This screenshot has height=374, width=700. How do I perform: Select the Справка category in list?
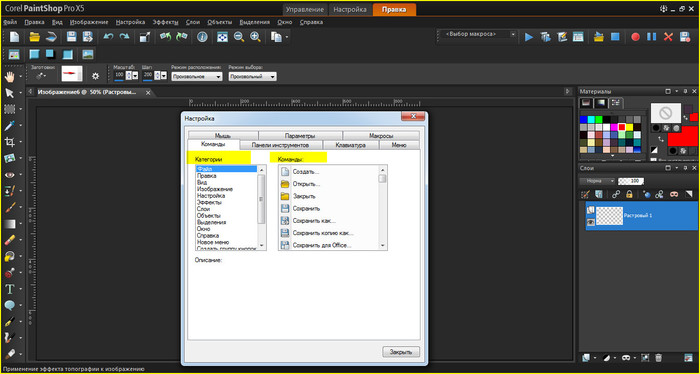pyautogui.click(x=208, y=235)
